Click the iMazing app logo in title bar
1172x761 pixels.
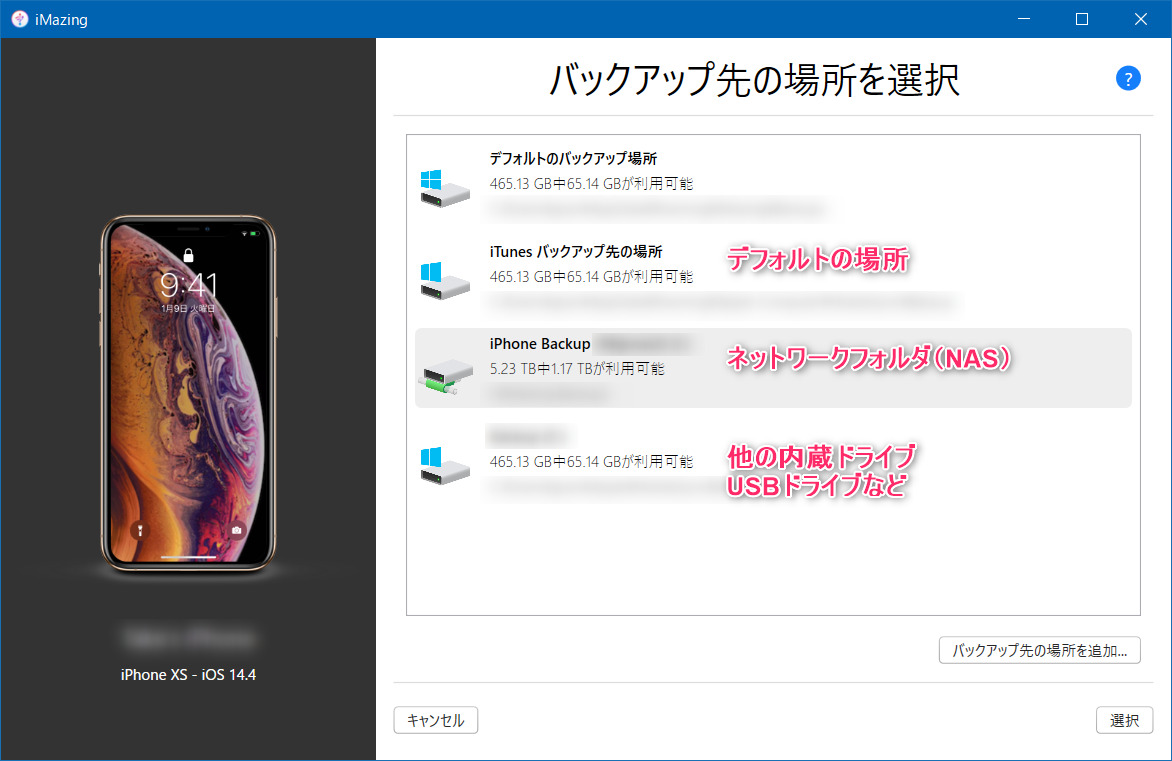pos(19,19)
